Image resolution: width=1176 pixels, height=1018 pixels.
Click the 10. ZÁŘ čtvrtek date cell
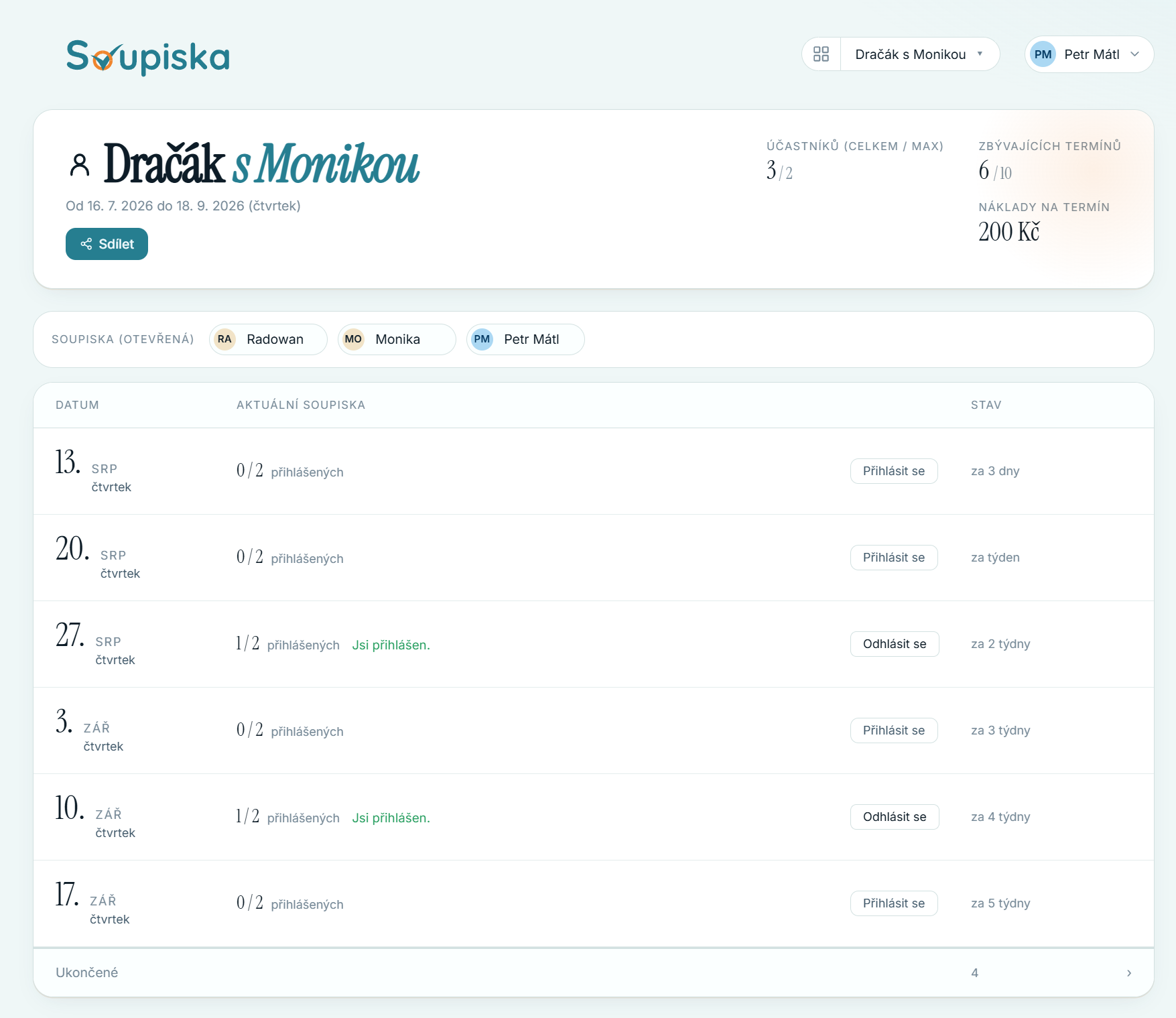click(x=95, y=817)
